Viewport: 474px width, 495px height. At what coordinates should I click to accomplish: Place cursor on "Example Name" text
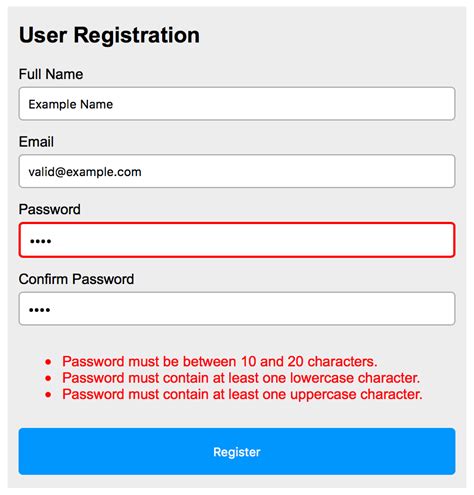(71, 104)
